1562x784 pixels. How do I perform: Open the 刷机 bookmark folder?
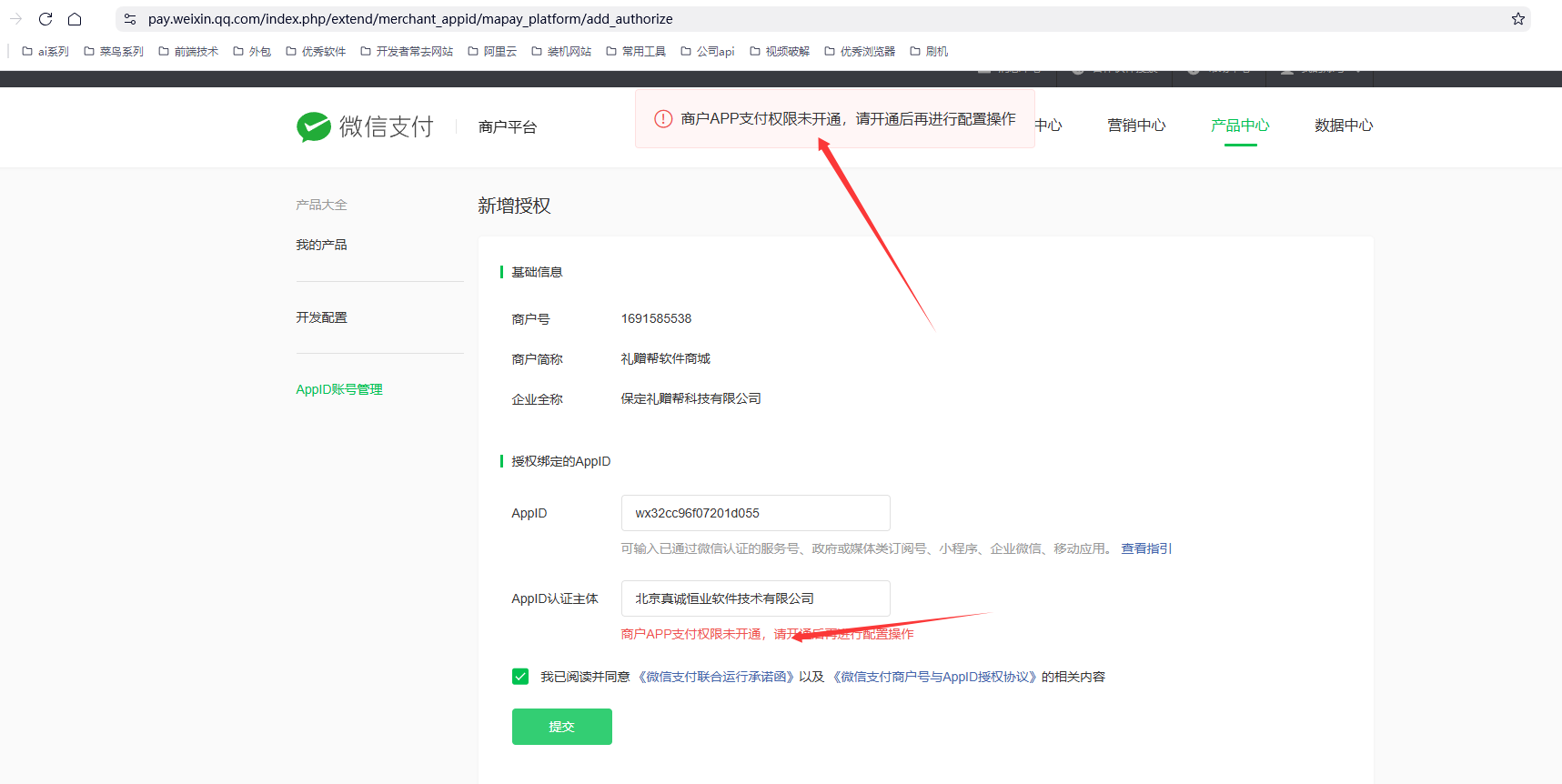[929, 52]
